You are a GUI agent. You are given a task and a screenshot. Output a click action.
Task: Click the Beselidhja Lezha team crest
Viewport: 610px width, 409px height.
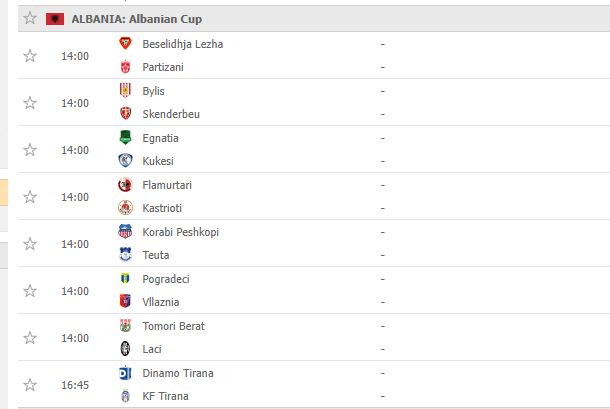125,44
